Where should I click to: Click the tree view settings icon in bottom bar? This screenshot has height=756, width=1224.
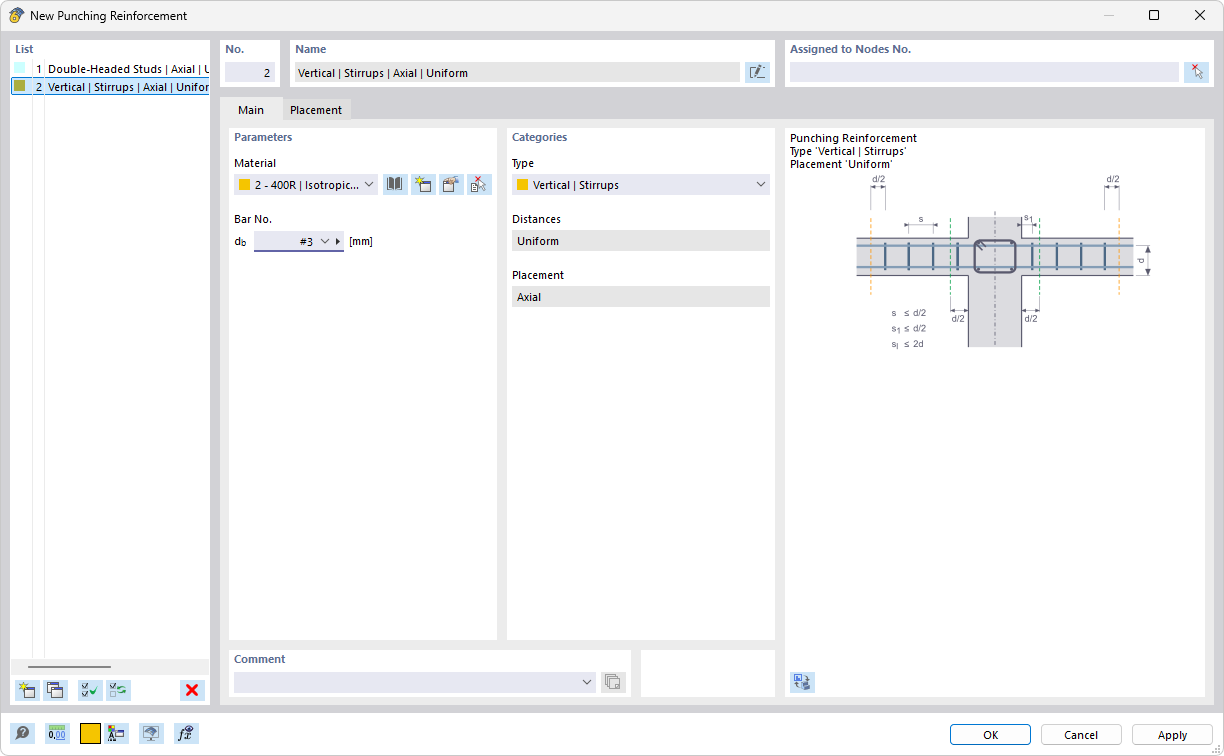coord(116,734)
